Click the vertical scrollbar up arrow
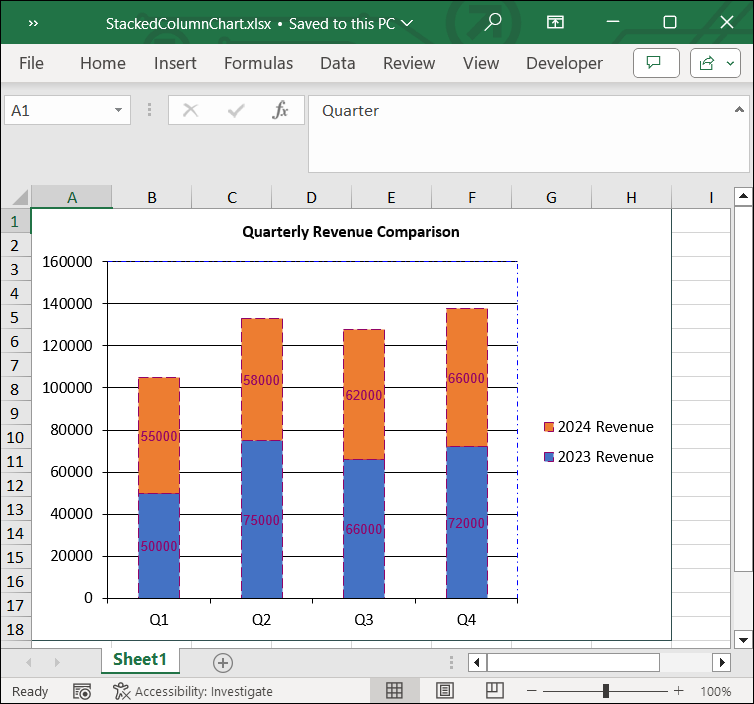 pyautogui.click(x=743, y=196)
